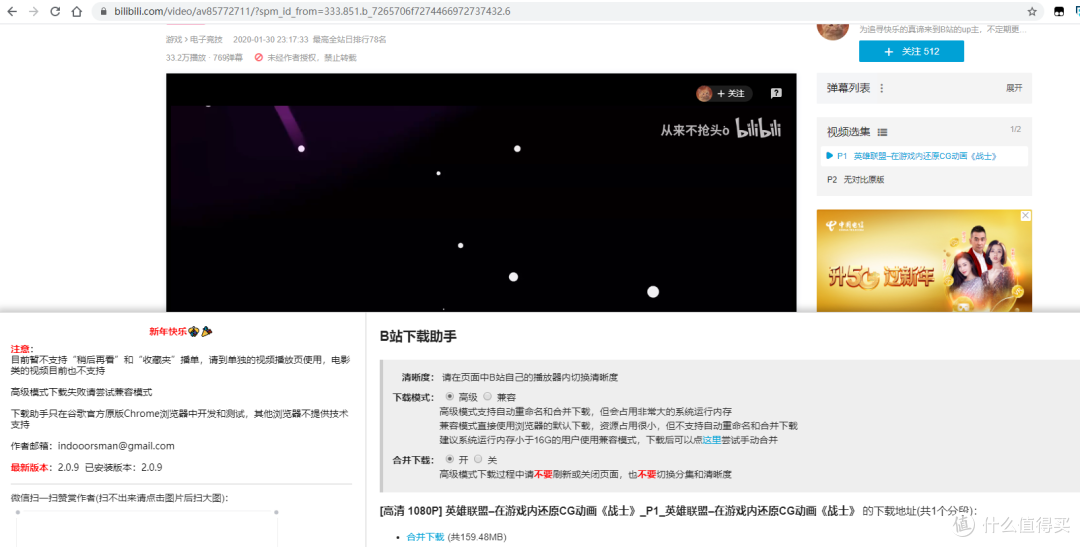Open the browser home page icon
Image resolution: width=1080 pixels, height=547 pixels.
click(76, 12)
